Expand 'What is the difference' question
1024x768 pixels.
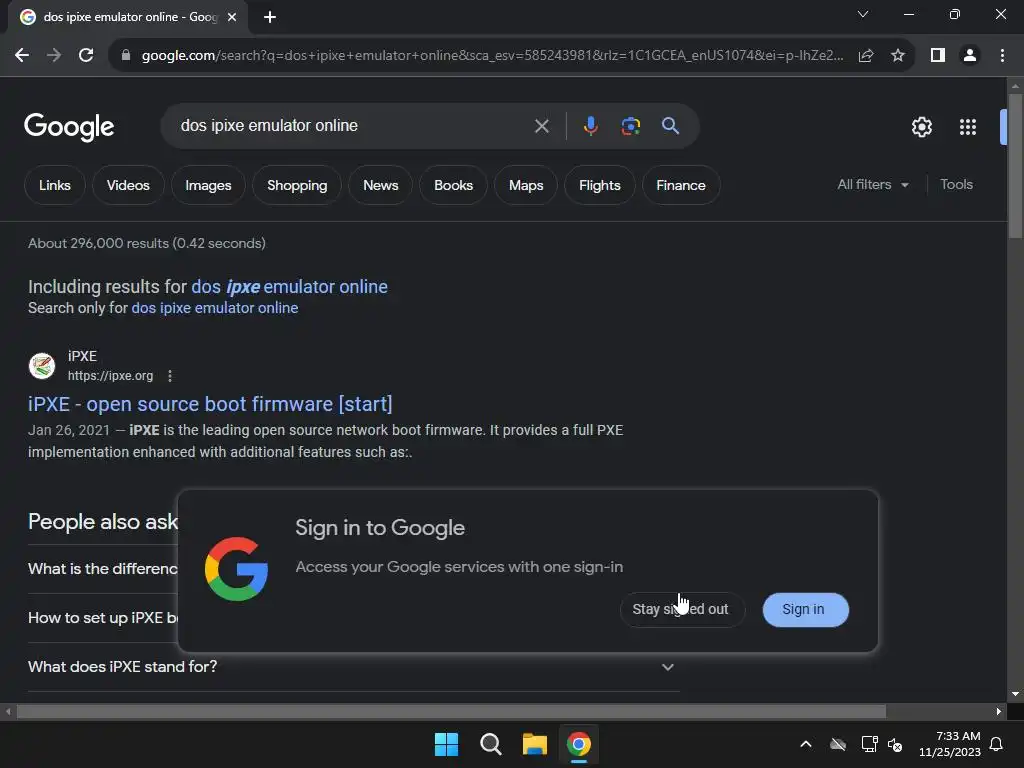pos(103,569)
